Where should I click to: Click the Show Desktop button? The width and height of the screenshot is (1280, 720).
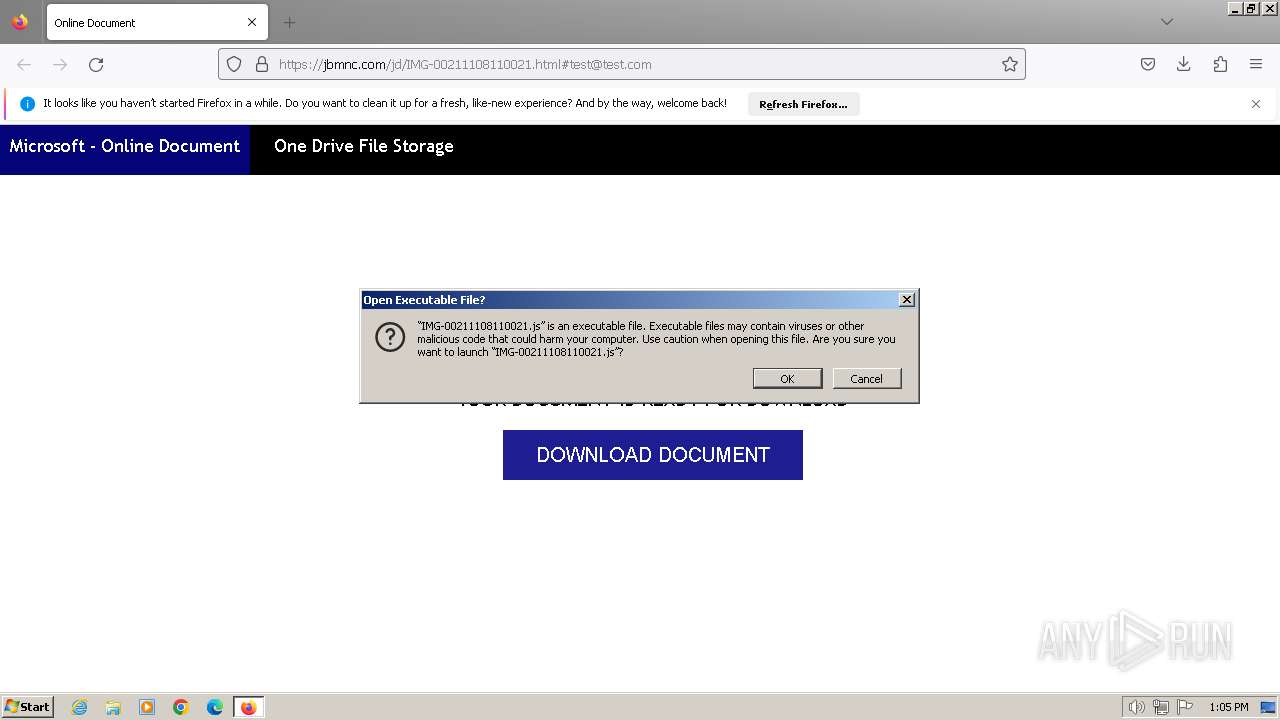tap(1269, 707)
